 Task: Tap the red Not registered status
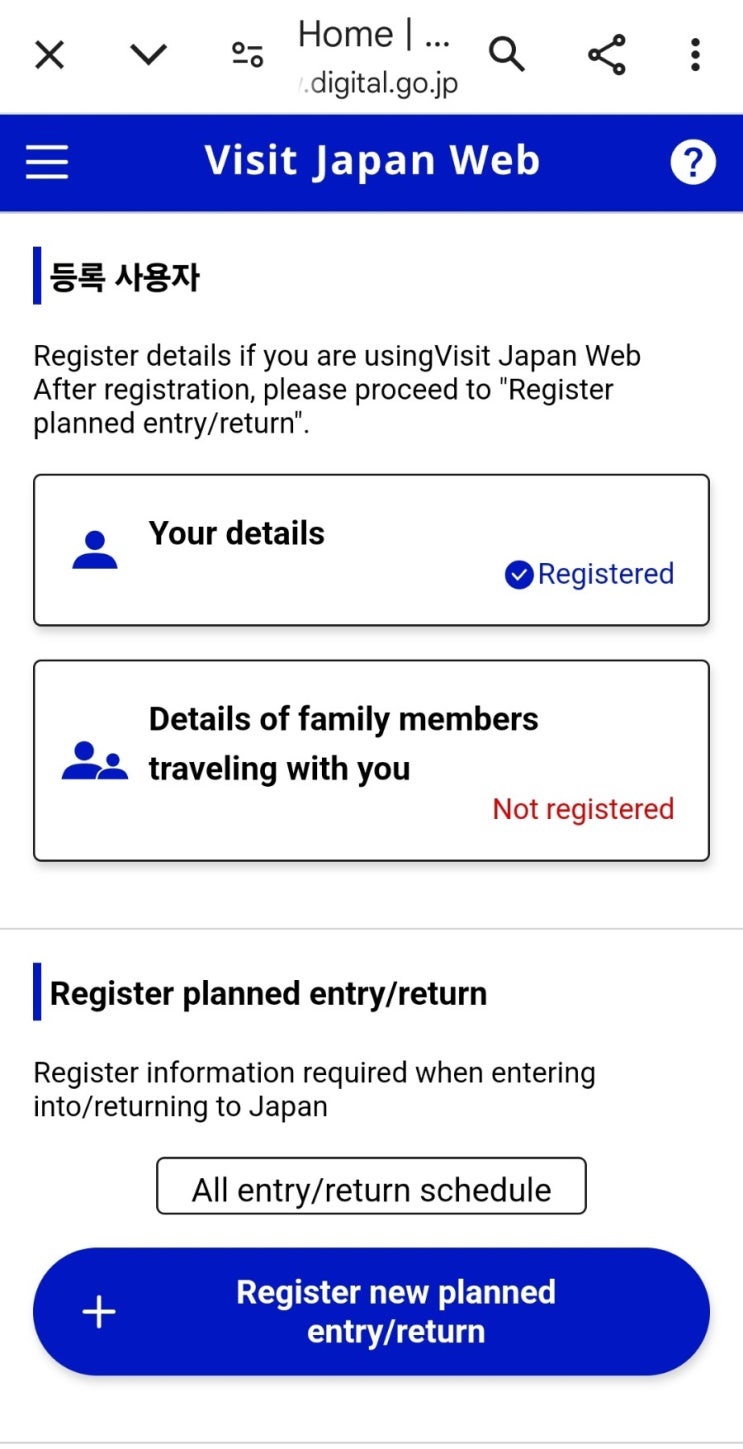click(x=583, y=809)
